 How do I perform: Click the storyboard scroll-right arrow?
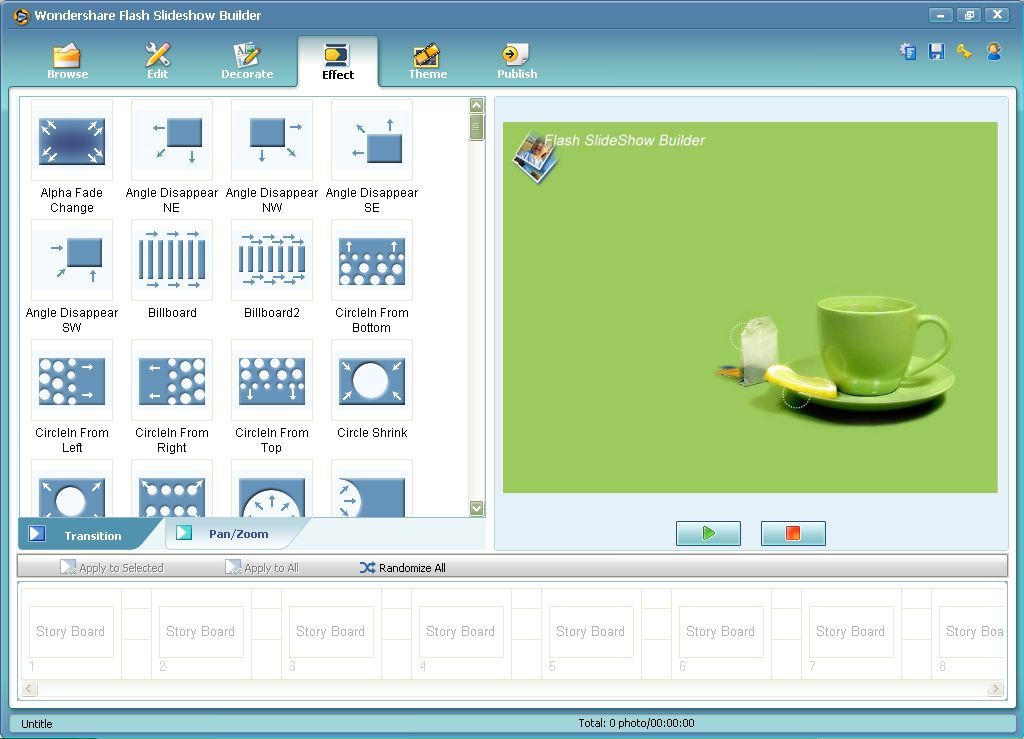[995, 688]
